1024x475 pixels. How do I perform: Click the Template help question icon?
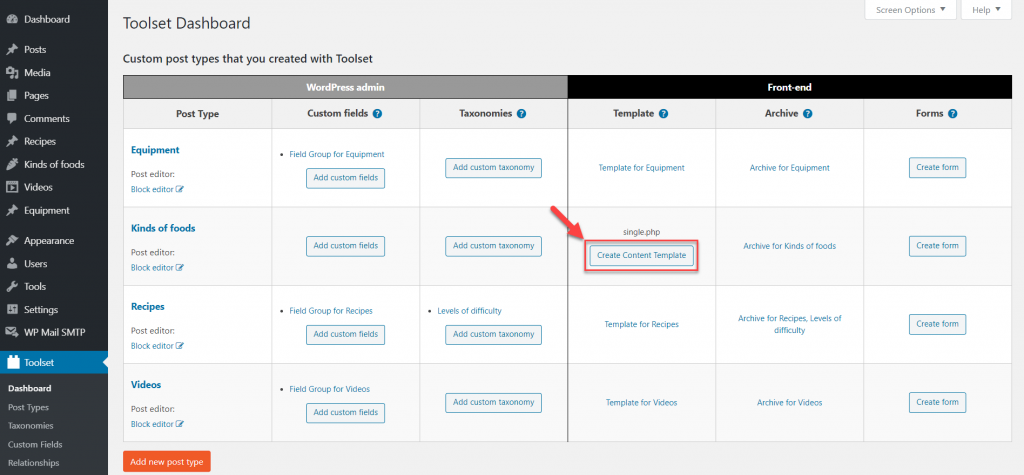664,114
